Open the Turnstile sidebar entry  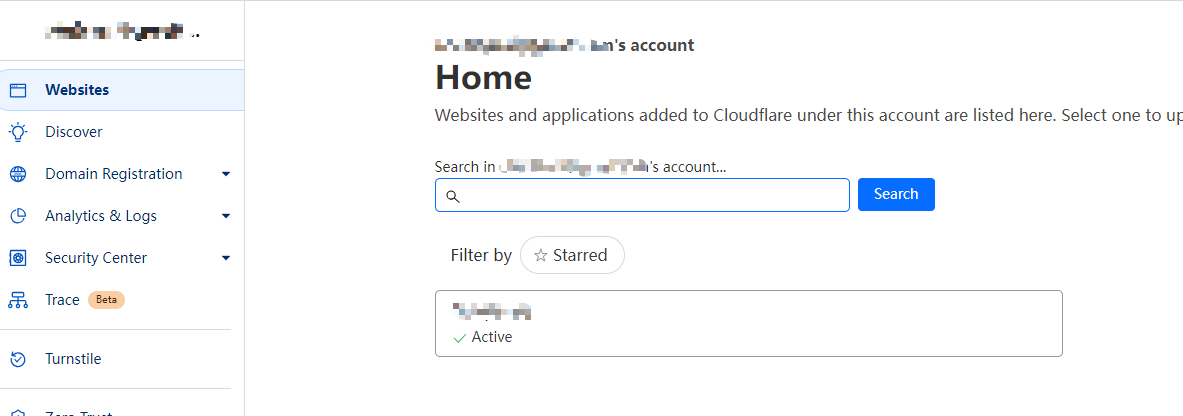pyautogui.click(x=122, y=359)
